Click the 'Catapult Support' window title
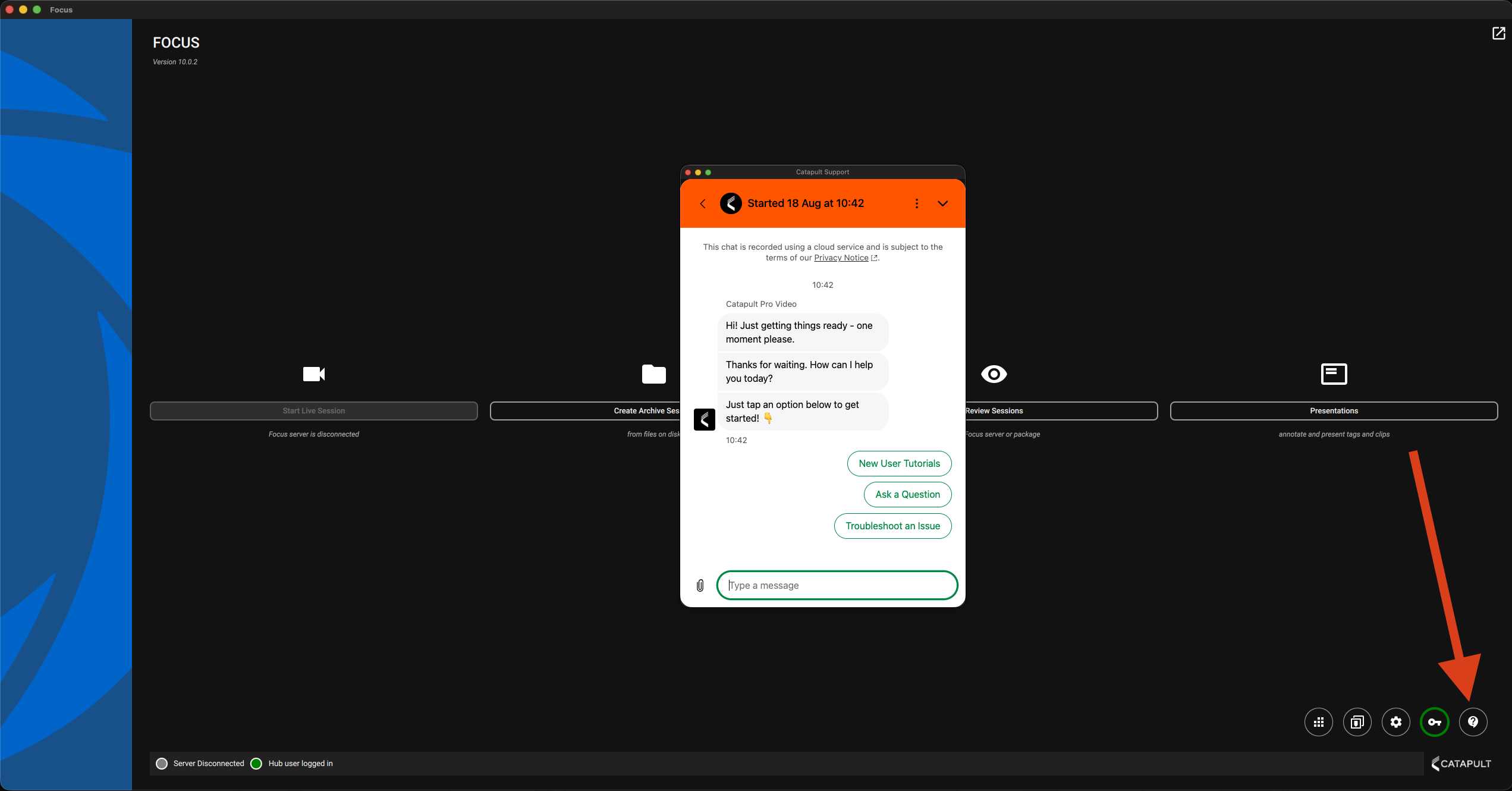Viewport: 1512px width, 791px height. [823, 172]
